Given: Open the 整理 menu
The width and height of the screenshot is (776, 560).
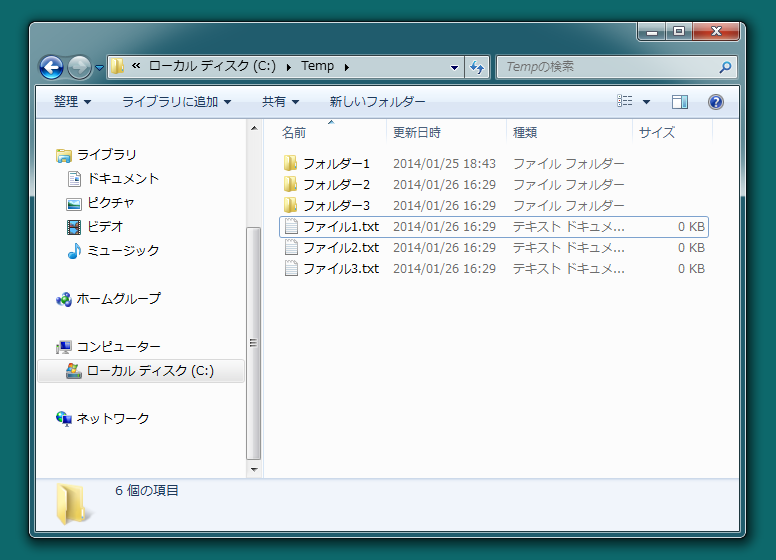Looking at the screenshot, I should (x=72, y=101).
